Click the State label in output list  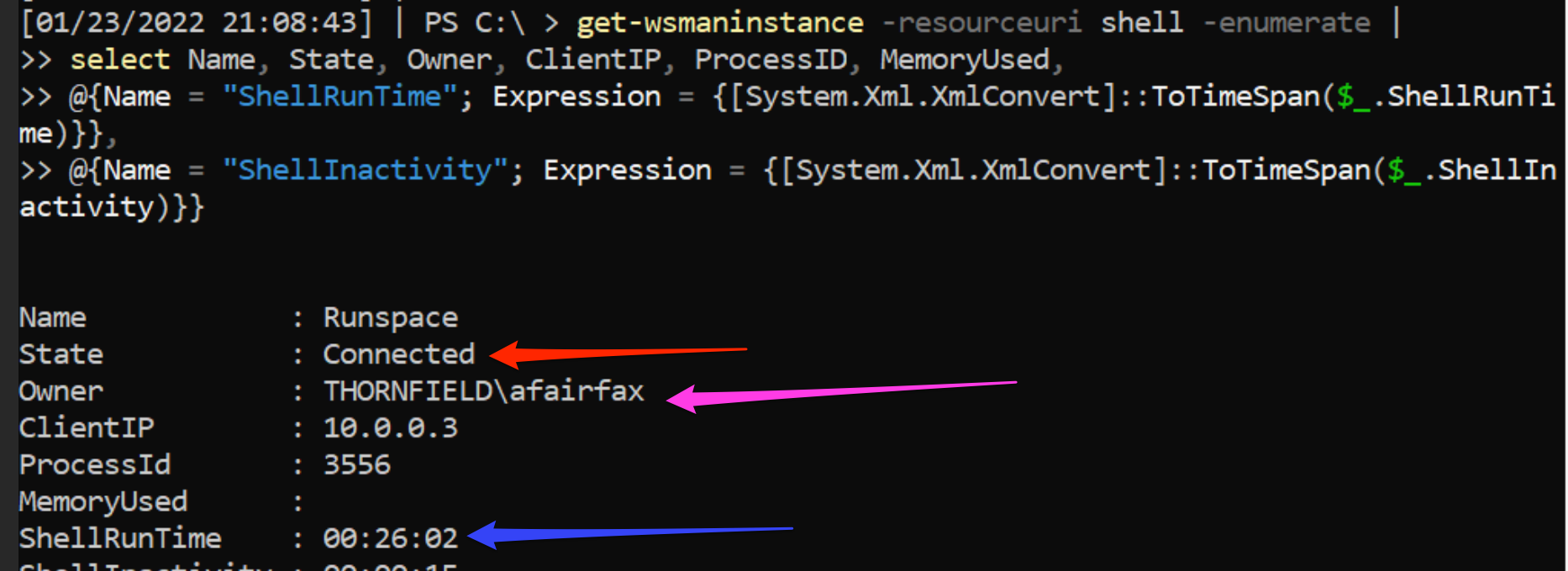(61, 354)
